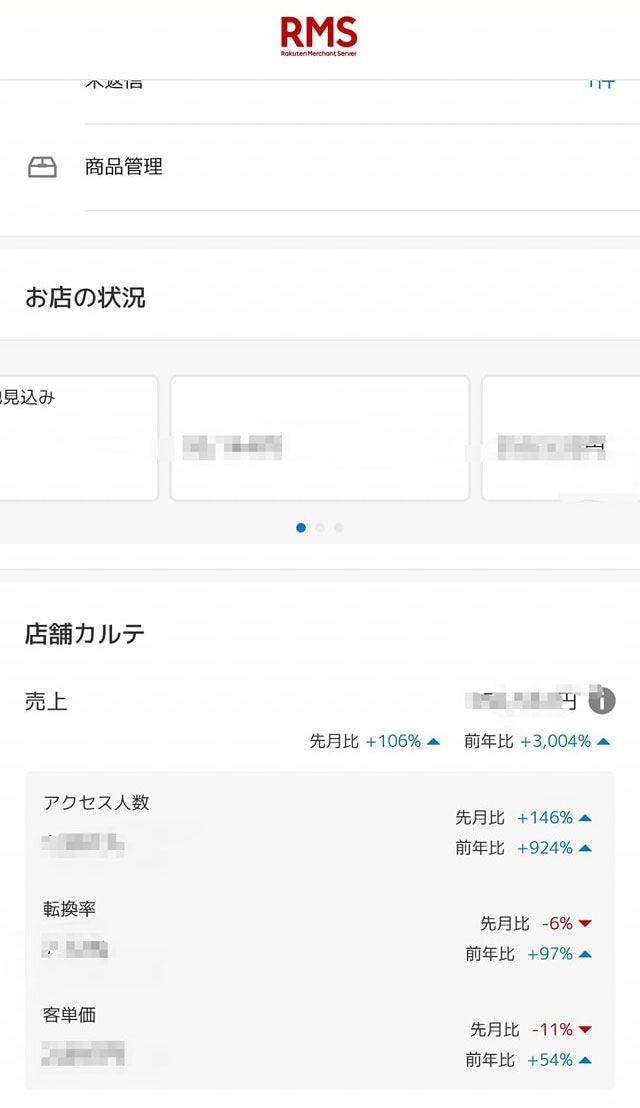Open the info icon next to 売上
The height and width of the screenshot is (1108, 640).
pos(601,701)
